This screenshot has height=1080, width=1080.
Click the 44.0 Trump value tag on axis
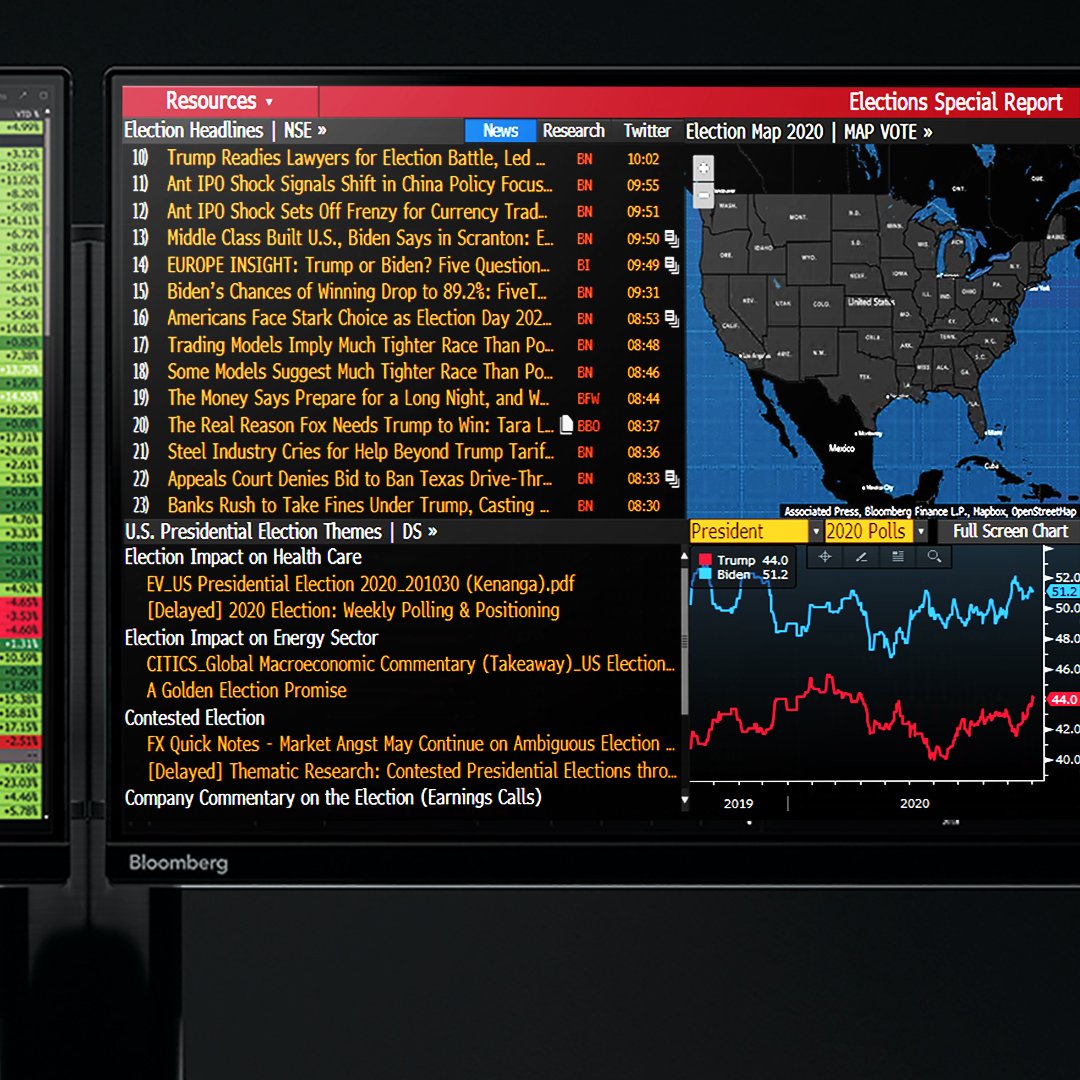click(x=1063, y=699)
